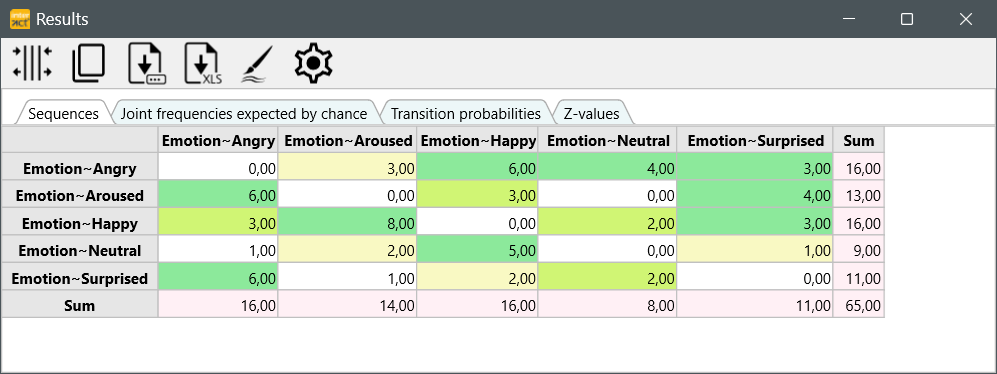Open the gear settings icon
The image size is (997, 374).
(313, 64)
